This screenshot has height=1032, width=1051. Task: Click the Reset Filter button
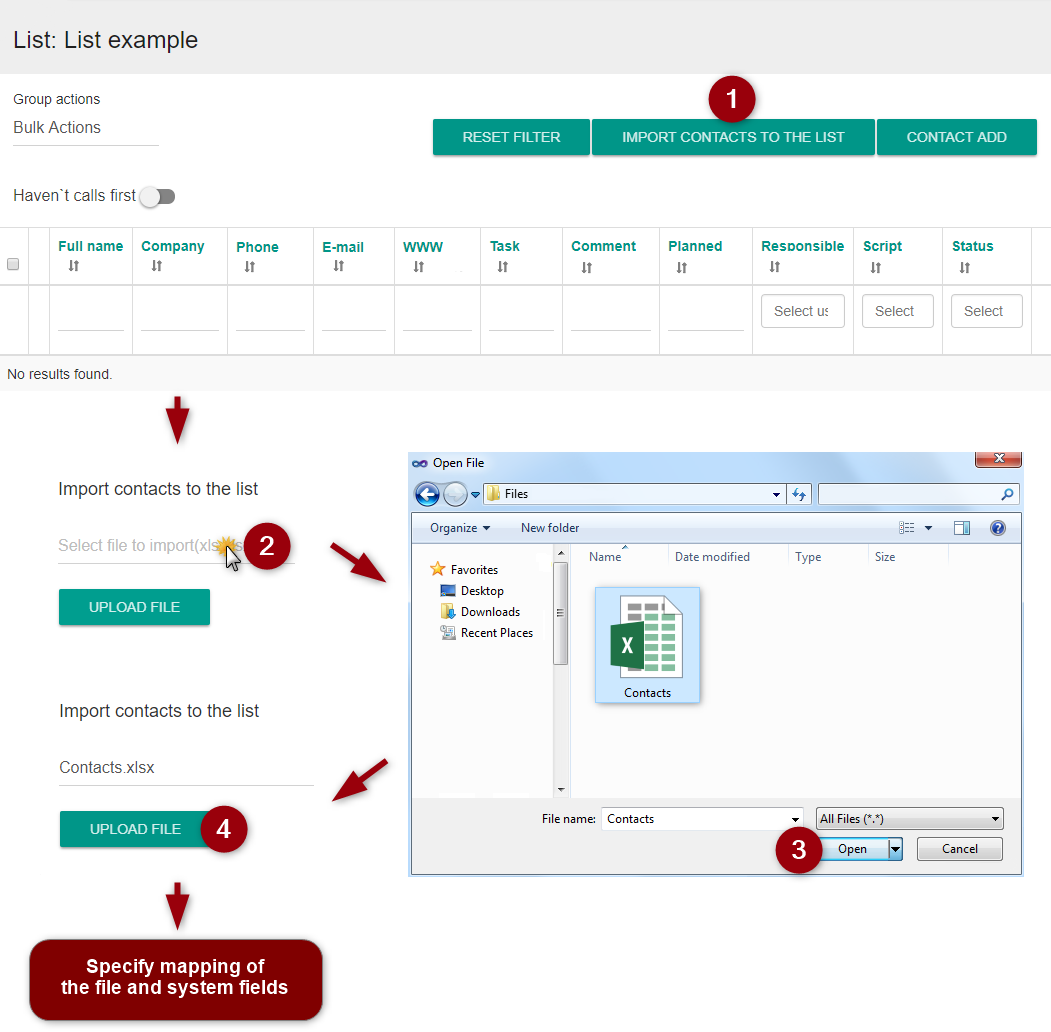click(511, 137)
